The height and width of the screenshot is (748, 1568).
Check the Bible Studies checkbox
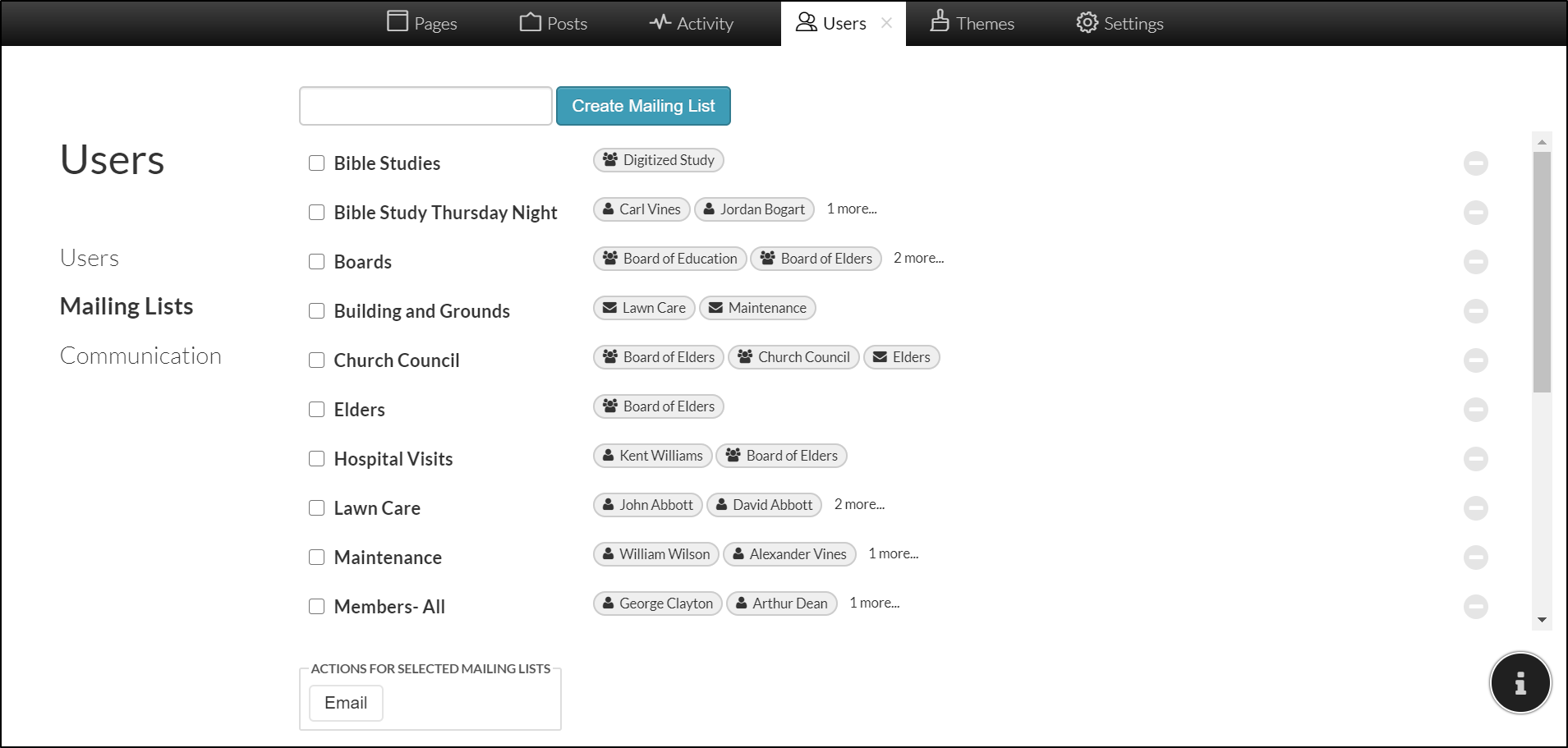point(316,163)
